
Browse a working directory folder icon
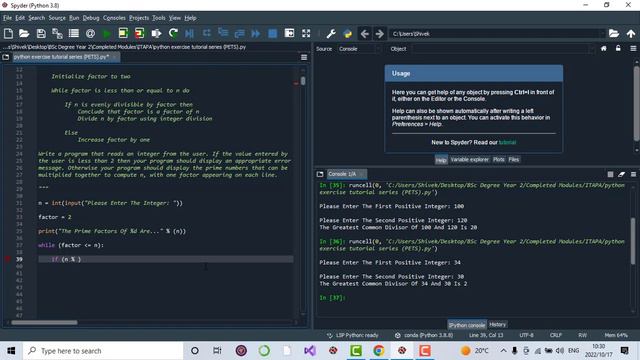click(x=614, y=33)
